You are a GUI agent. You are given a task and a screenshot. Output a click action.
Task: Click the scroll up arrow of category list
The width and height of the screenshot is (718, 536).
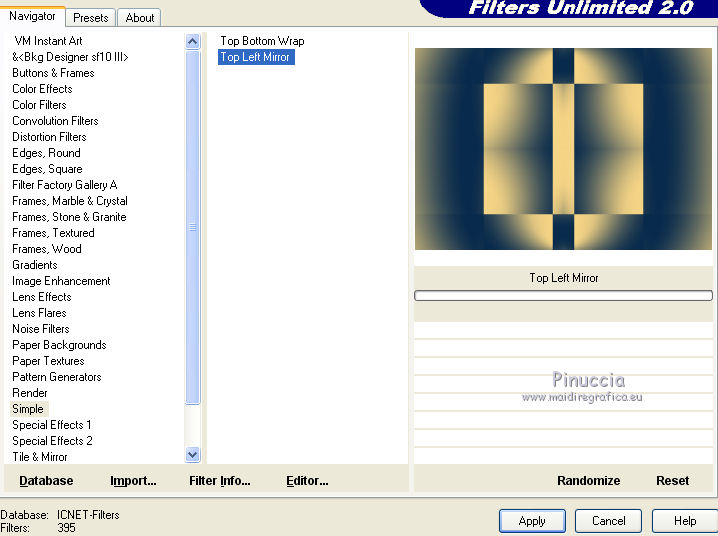point(193,42)
